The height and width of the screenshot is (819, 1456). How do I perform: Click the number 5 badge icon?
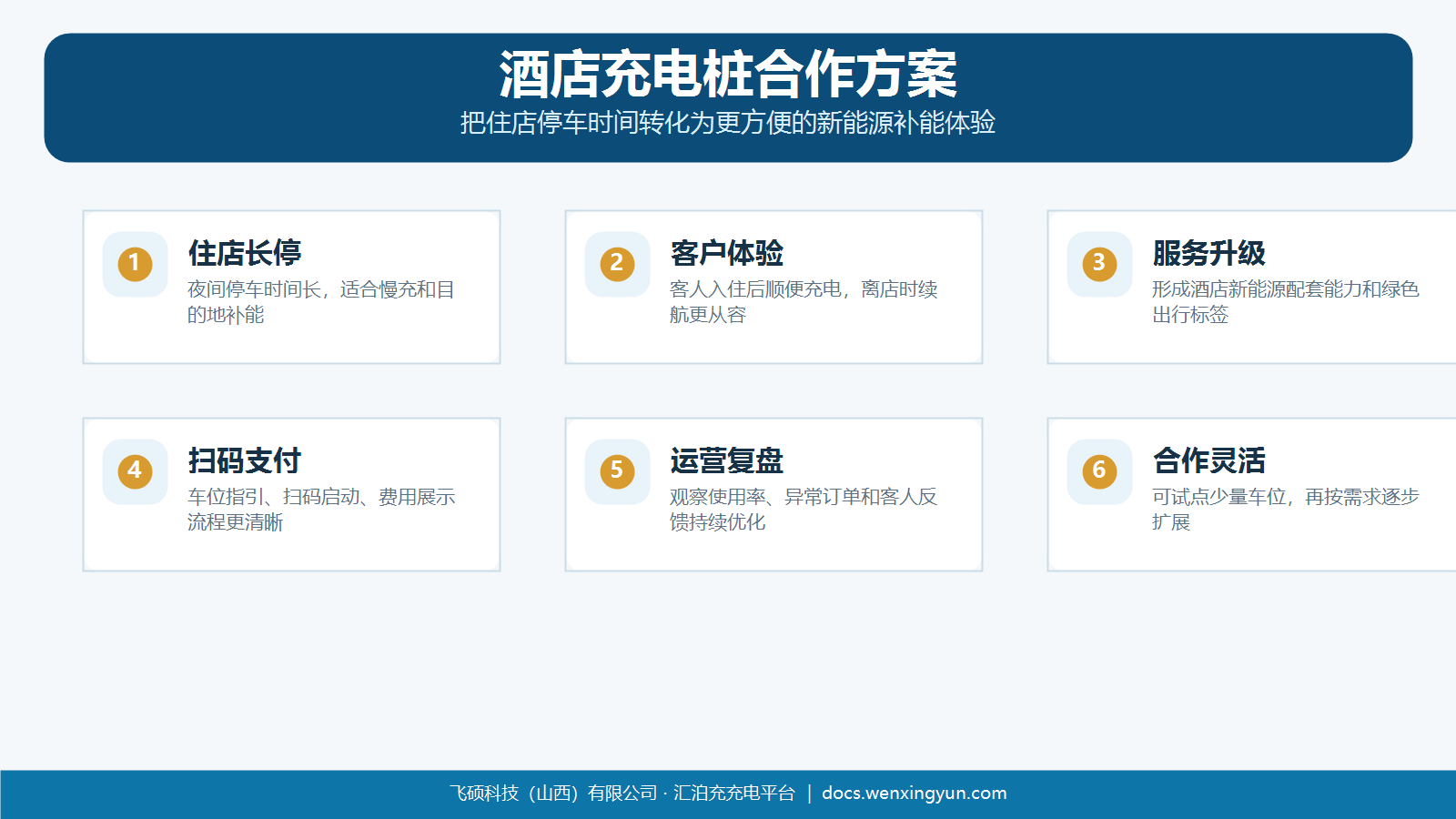point(617,471)
